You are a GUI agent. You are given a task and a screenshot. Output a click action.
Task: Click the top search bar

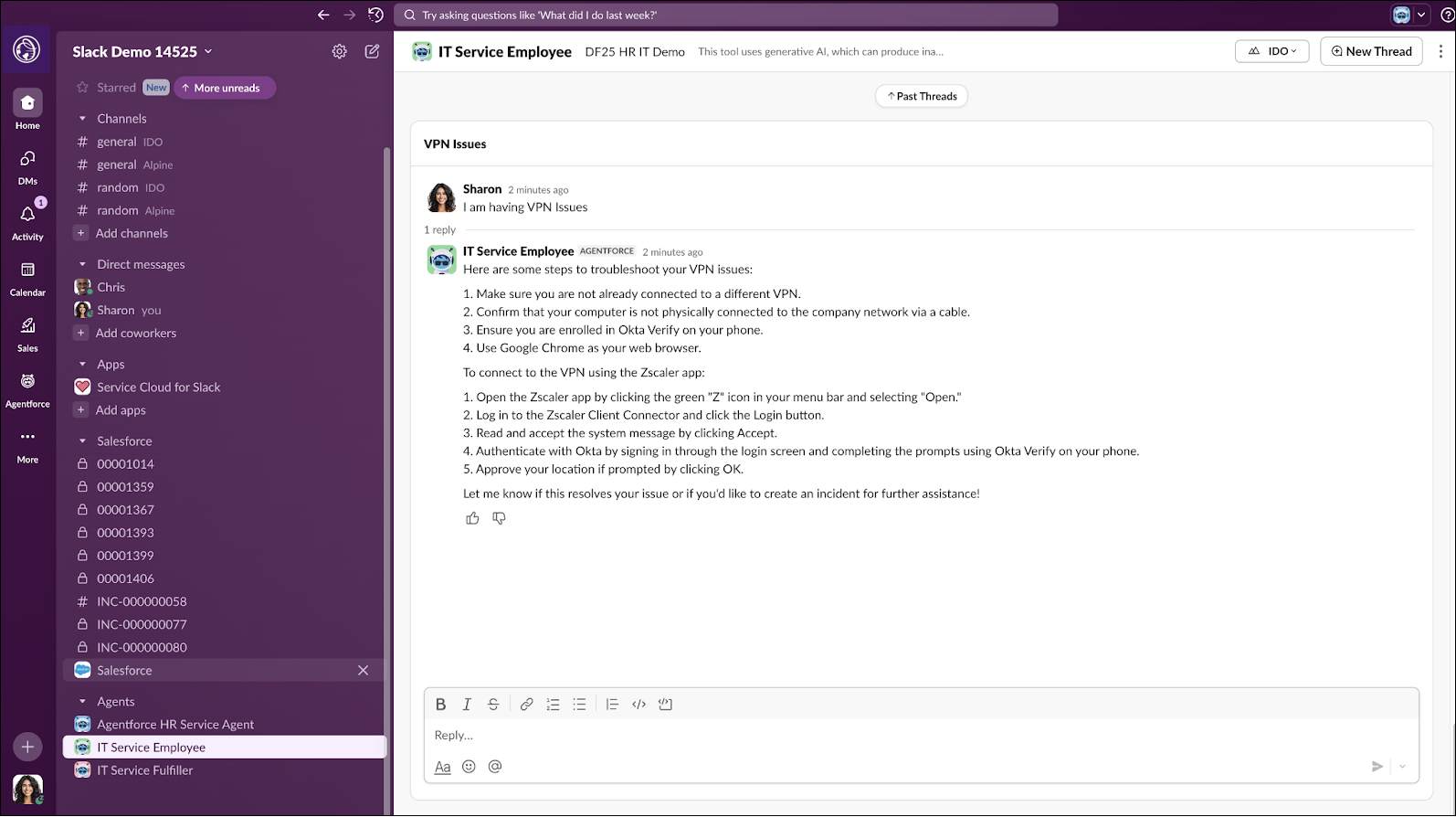[726, 15]
